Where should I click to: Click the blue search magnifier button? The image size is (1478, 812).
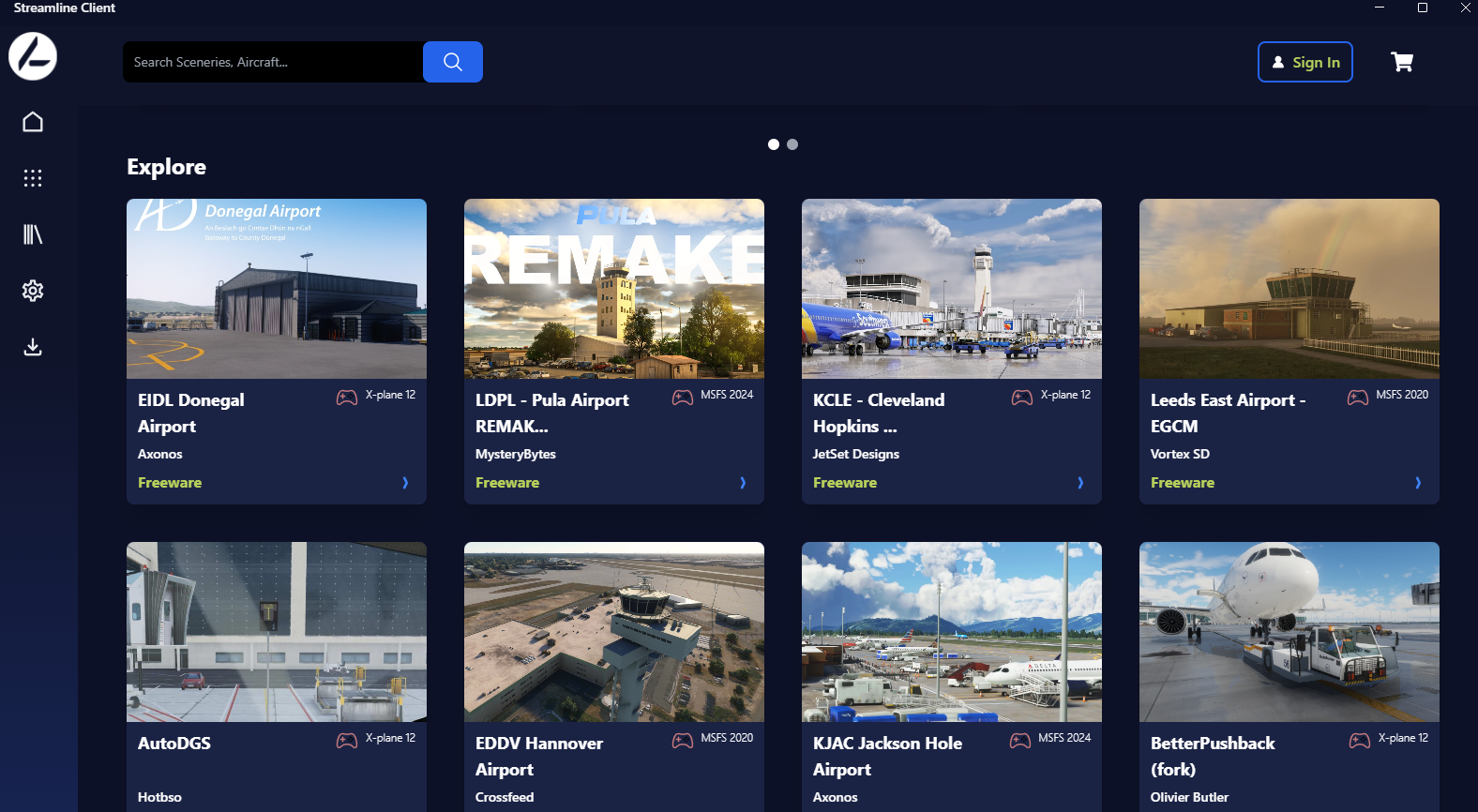click(x=453, y=62)
